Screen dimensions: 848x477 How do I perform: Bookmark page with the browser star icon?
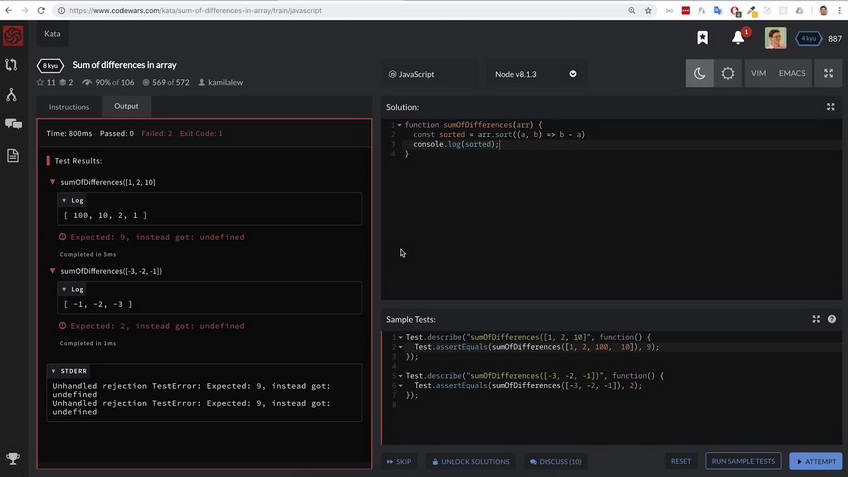[x=648, y=10]
